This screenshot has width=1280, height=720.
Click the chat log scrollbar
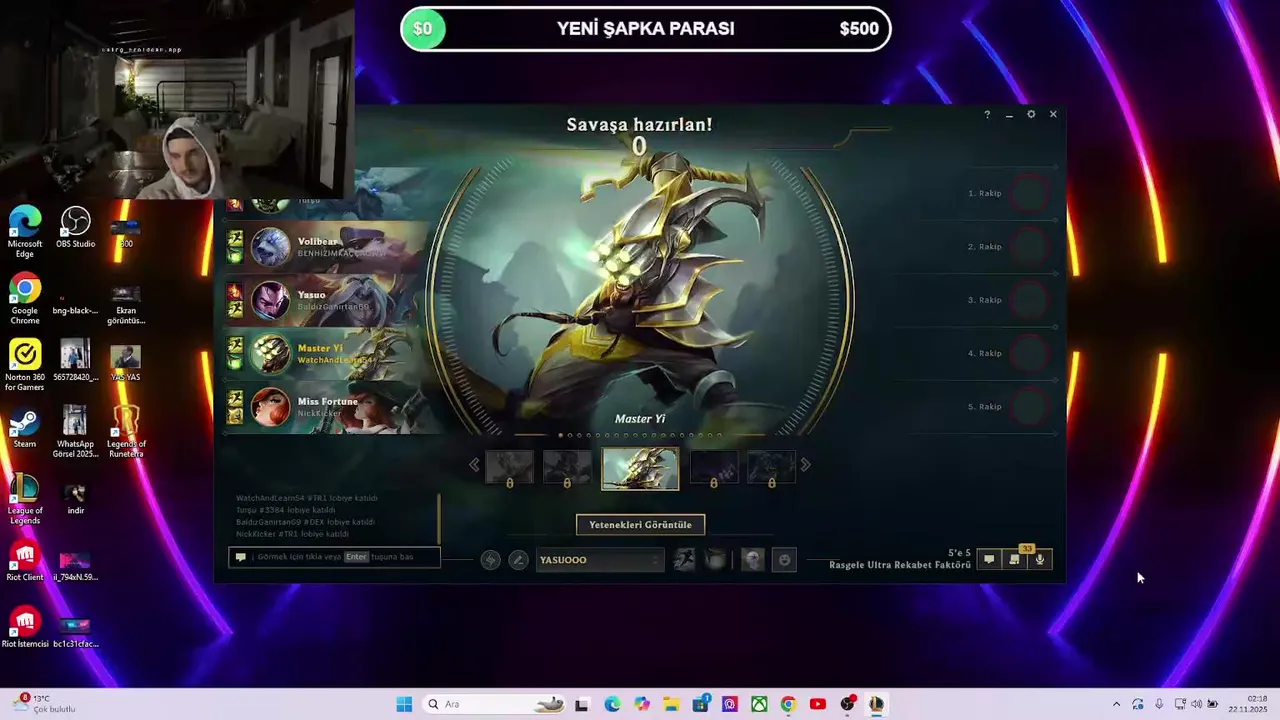coord(439,518)
